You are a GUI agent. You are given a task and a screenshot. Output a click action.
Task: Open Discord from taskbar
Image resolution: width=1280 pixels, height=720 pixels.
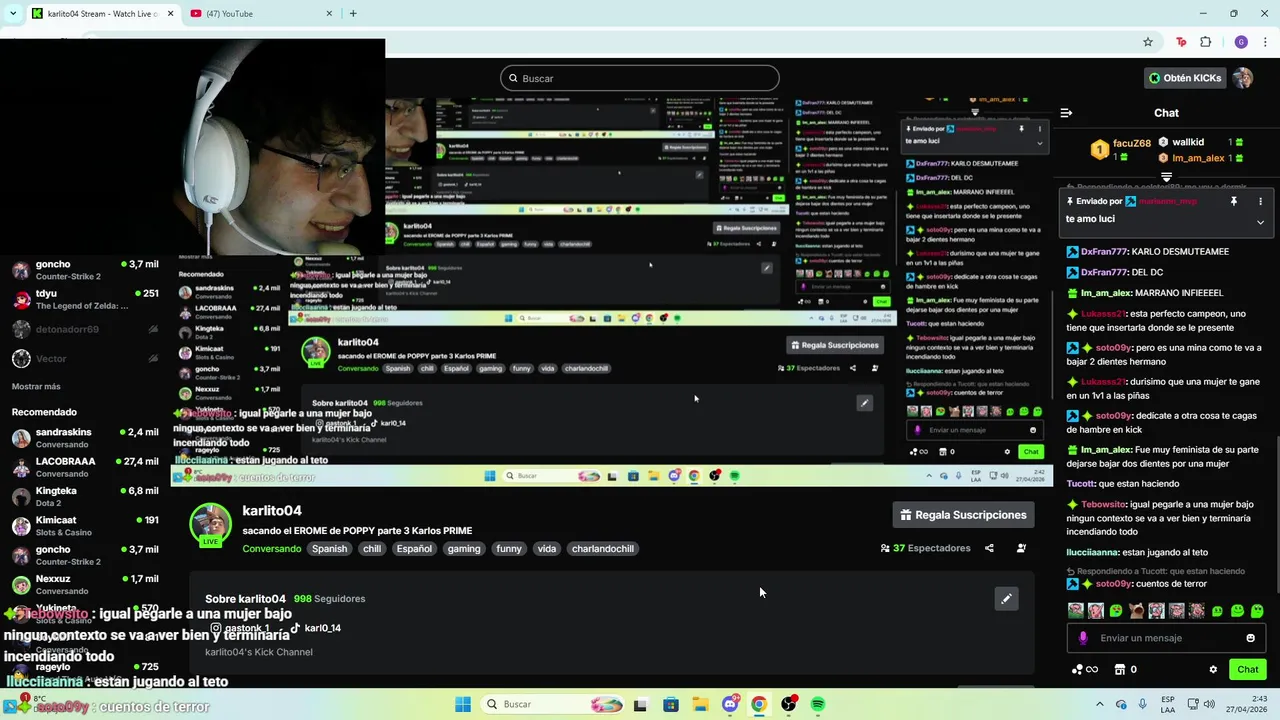pyautogui.click(x=730, y=704)
